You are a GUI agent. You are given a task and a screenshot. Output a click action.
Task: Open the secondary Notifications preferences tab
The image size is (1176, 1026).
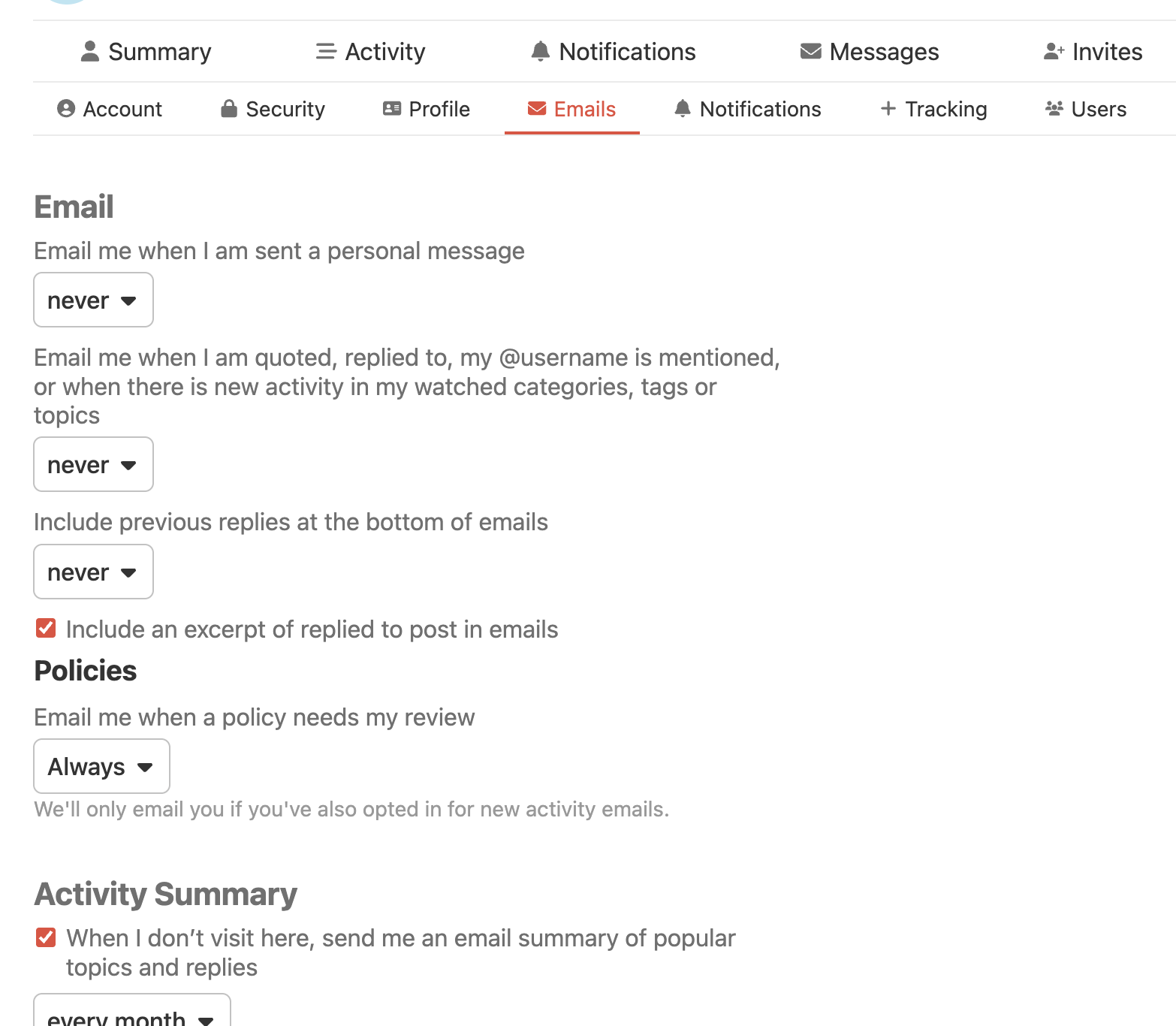coord(747,109)
